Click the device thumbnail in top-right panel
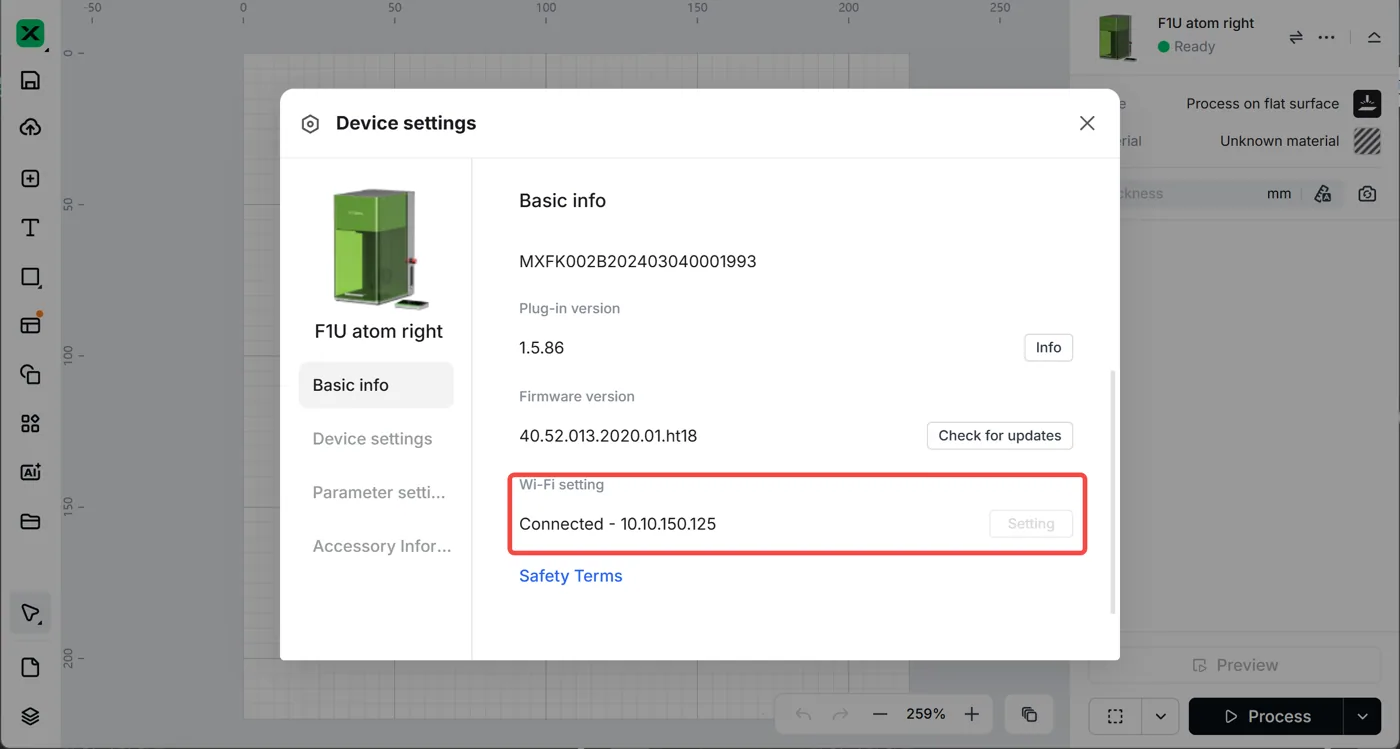This screenshot has width=1400, height=749. pos(1117,37)
